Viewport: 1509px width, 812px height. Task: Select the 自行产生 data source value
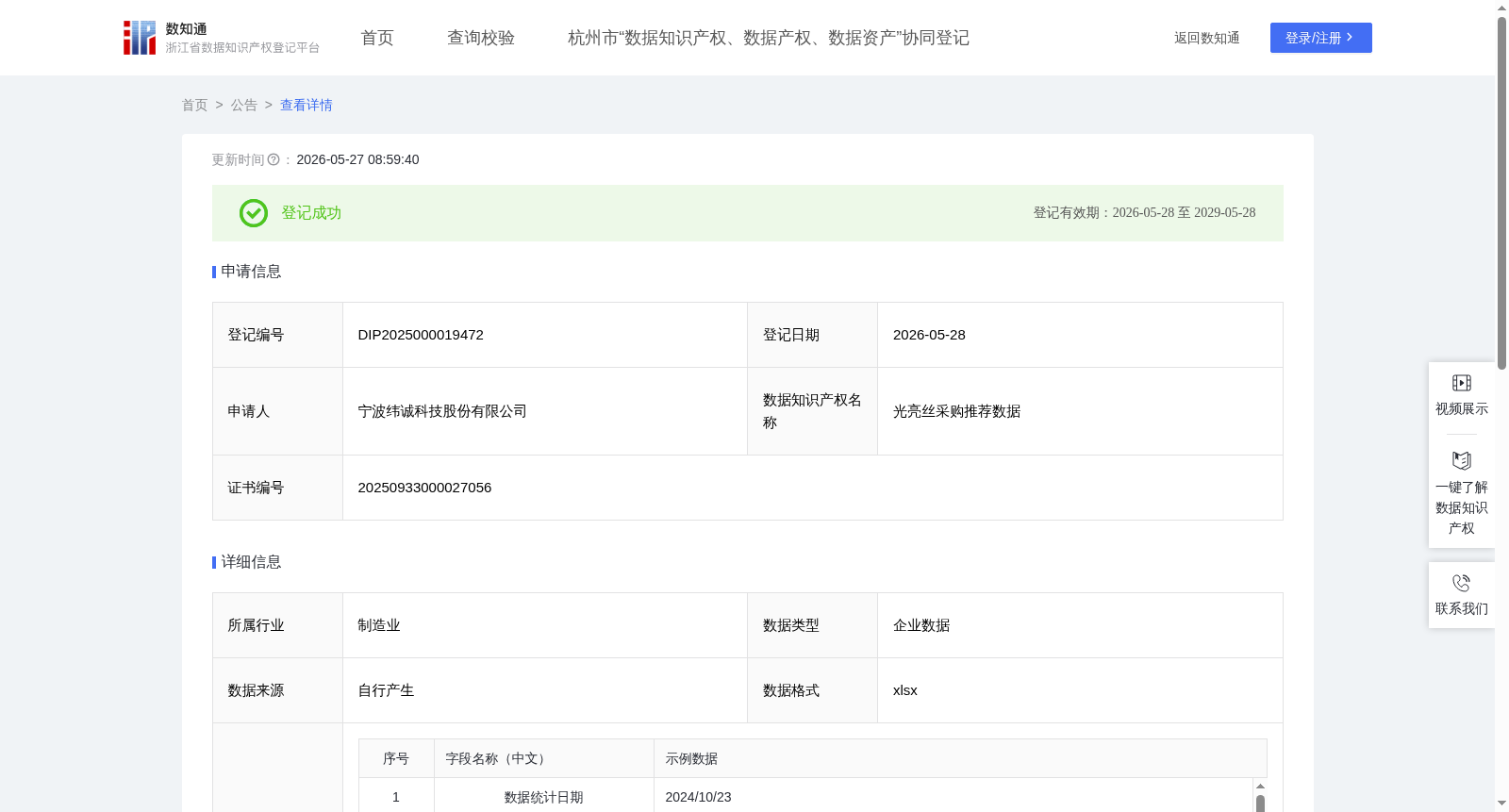coord(386,690)
